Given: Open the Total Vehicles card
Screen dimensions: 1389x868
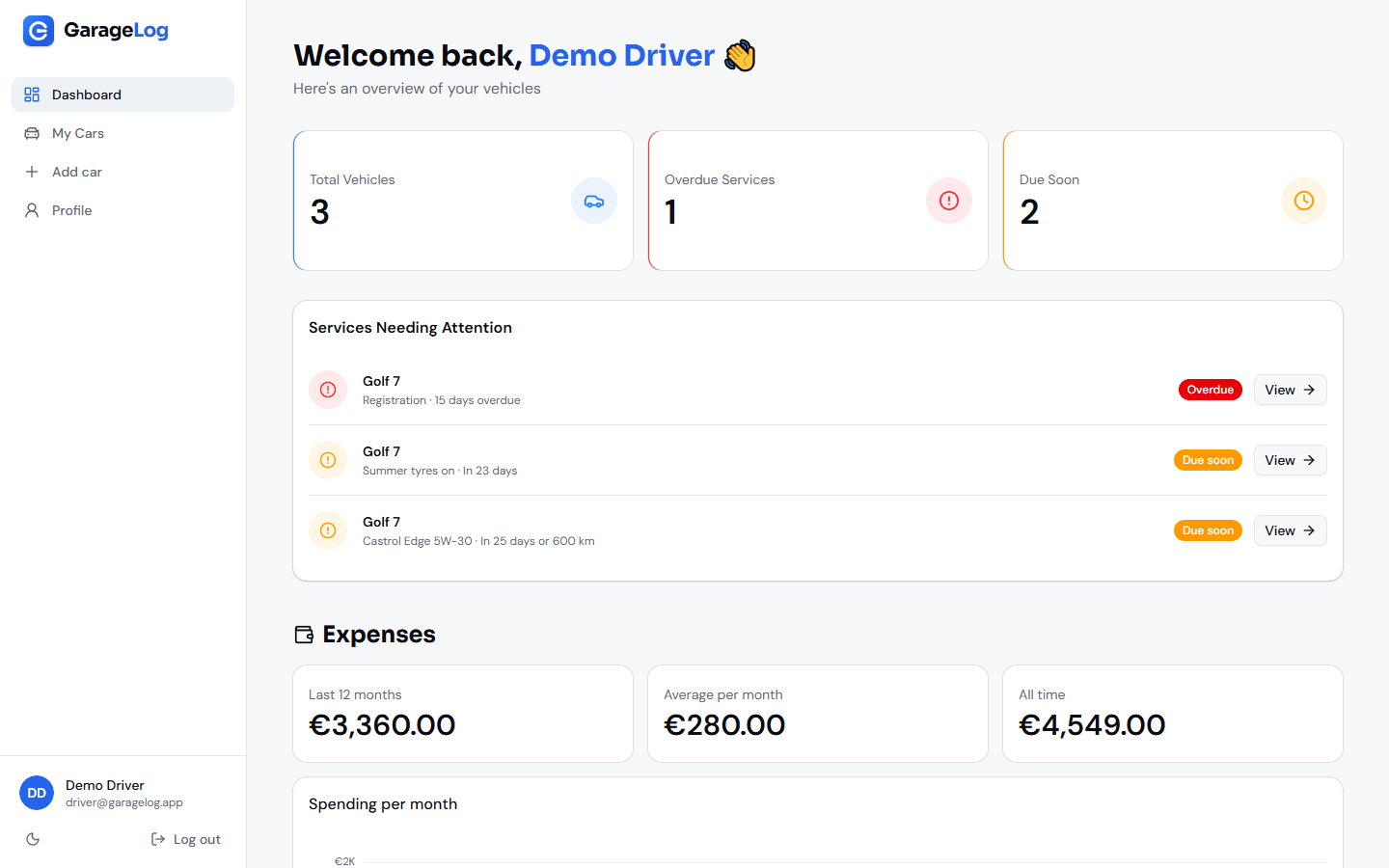Looking at the screenshot, I should [463, 201].
